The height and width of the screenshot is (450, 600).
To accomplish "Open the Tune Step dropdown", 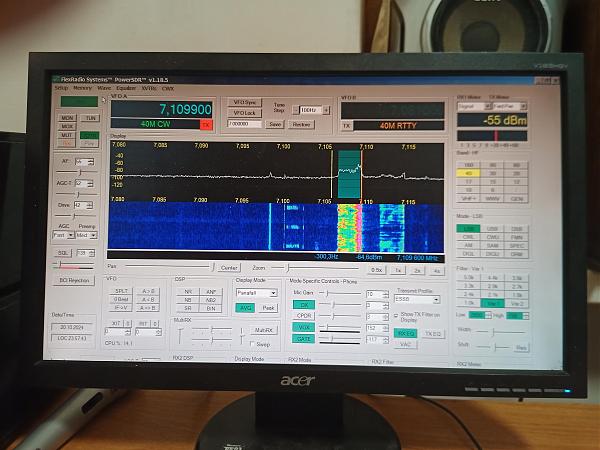I will [x=313, y=109].
